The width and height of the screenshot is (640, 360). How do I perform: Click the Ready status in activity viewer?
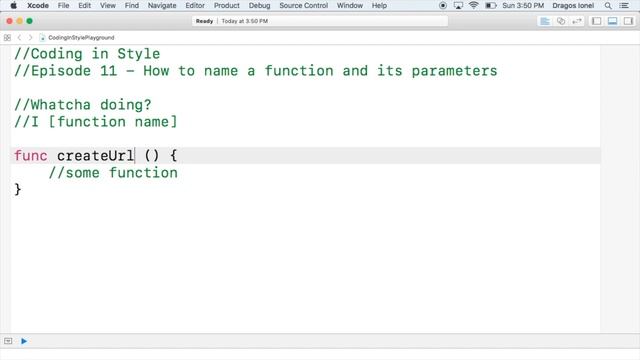(x=204, y=21)
